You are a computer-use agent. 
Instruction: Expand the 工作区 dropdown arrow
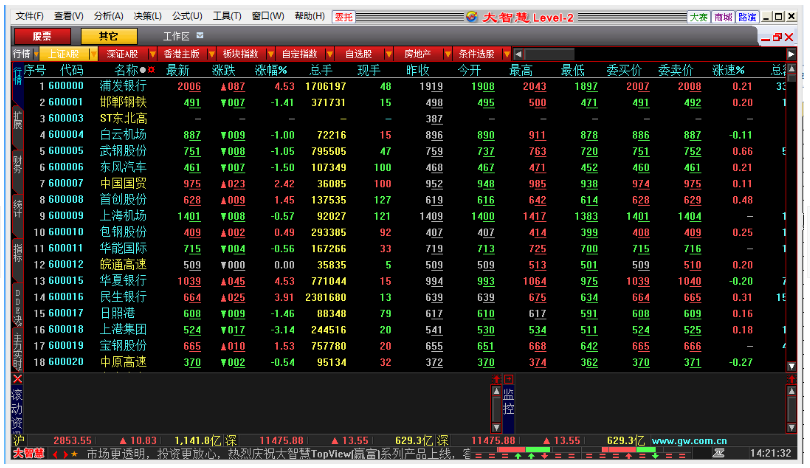tap(200, 36)
